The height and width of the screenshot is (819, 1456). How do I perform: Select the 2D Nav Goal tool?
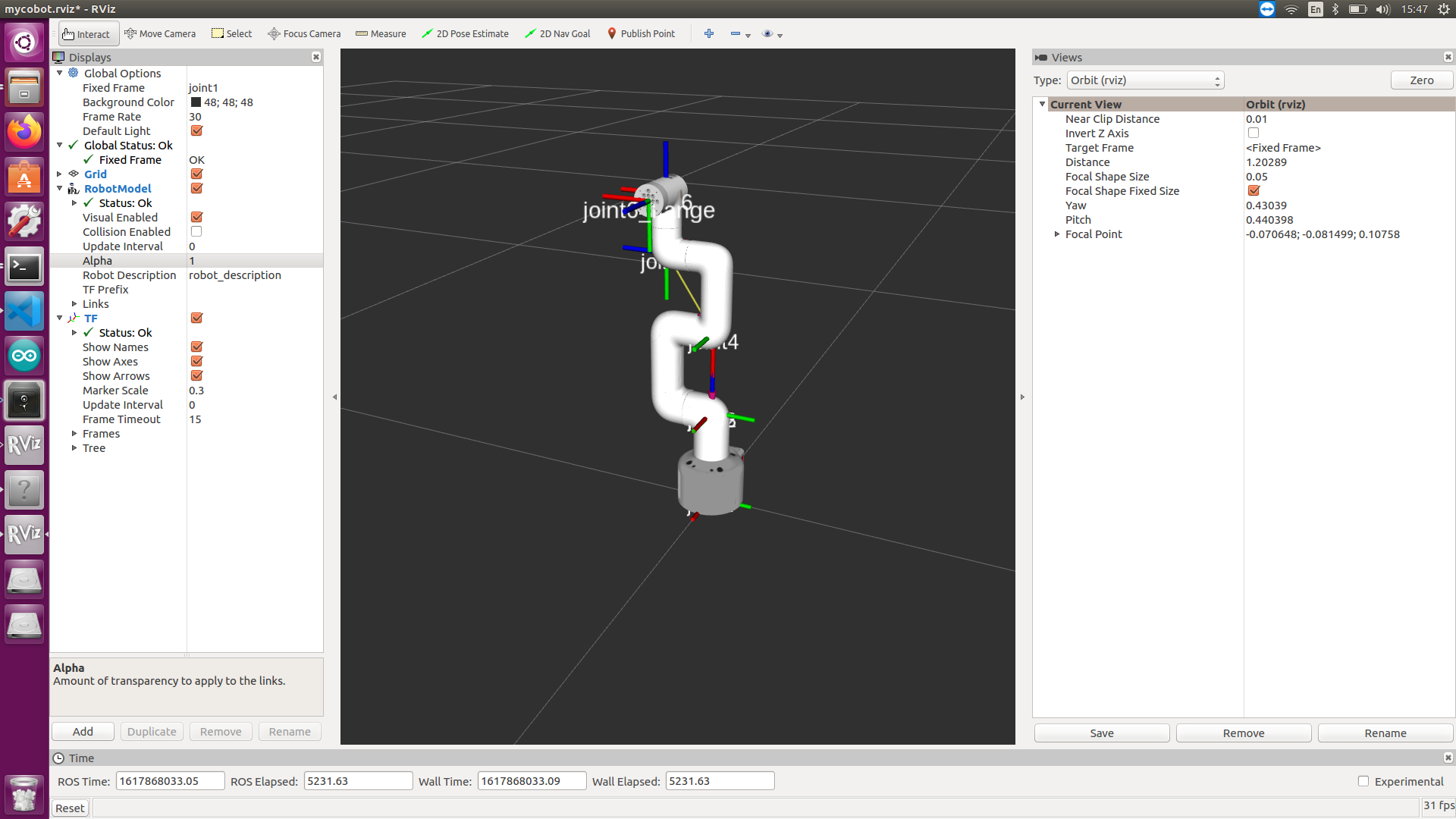pos(557,34)
